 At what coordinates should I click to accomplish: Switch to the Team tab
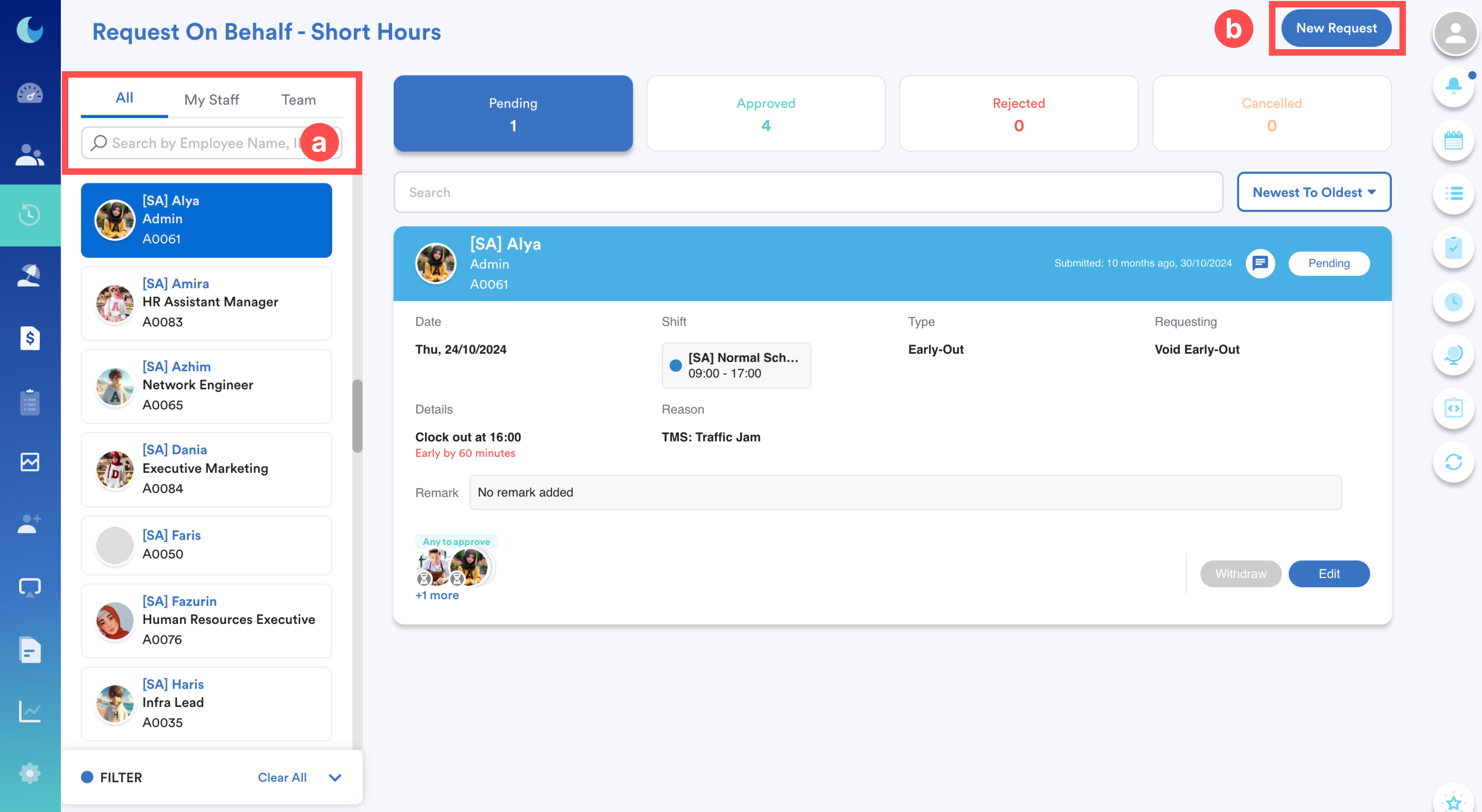click(298, 99)
